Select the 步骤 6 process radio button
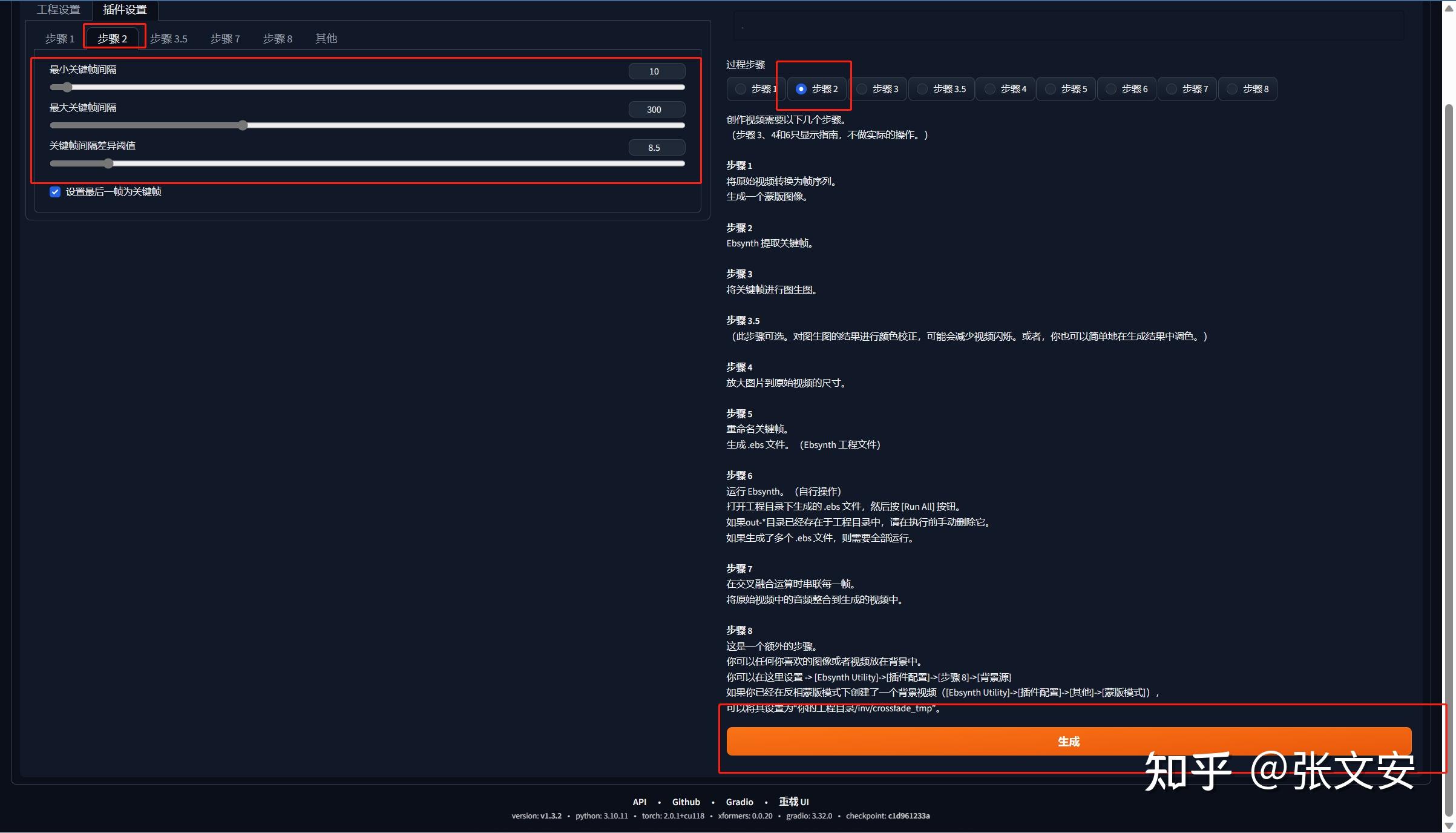 (x=1111, y=89)
